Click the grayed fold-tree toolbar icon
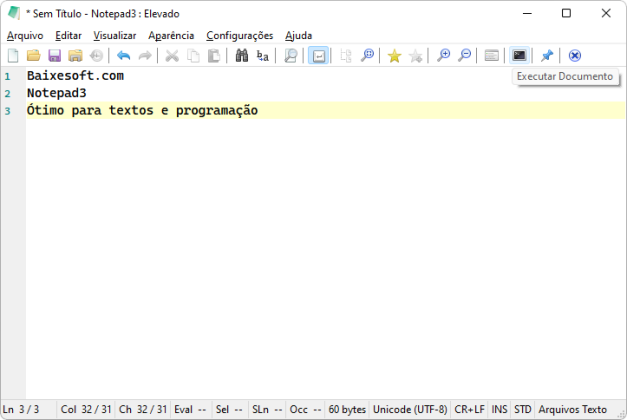Image resolution: width=627 pixels, height=420 pixels. tap(346, 56)
